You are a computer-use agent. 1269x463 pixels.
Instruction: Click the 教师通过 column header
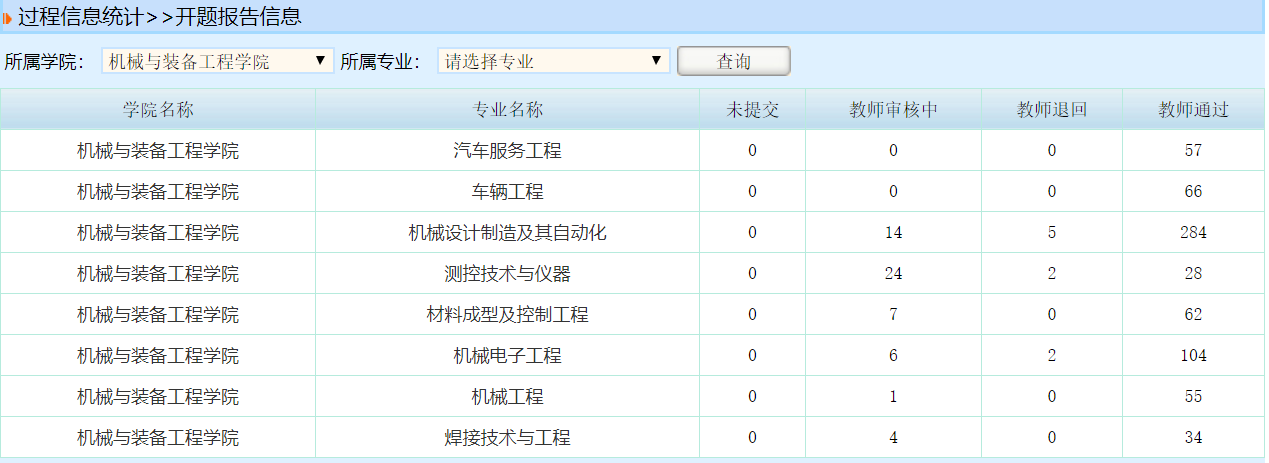(1193, 110)
